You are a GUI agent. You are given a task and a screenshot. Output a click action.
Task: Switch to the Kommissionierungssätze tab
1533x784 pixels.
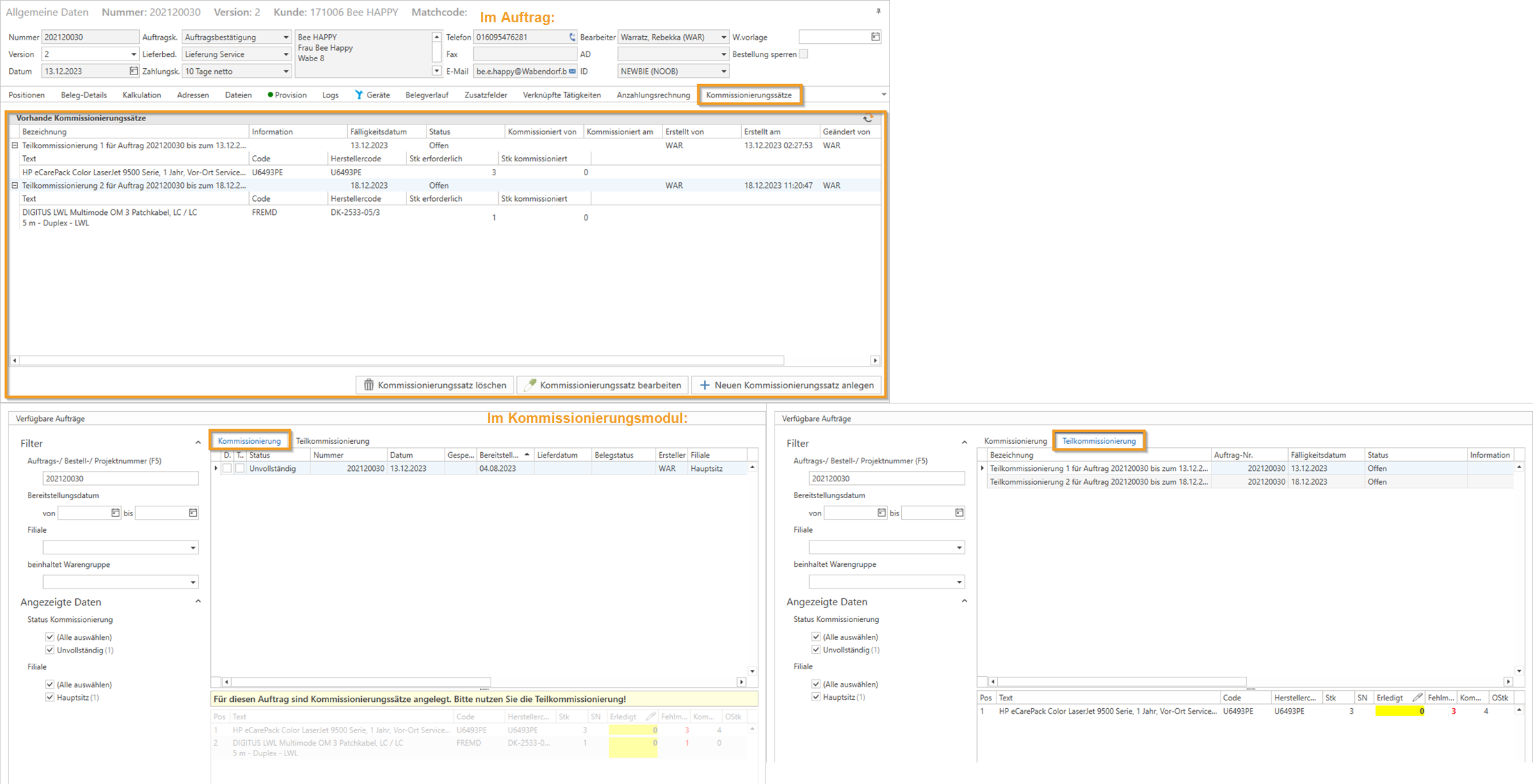749,95
